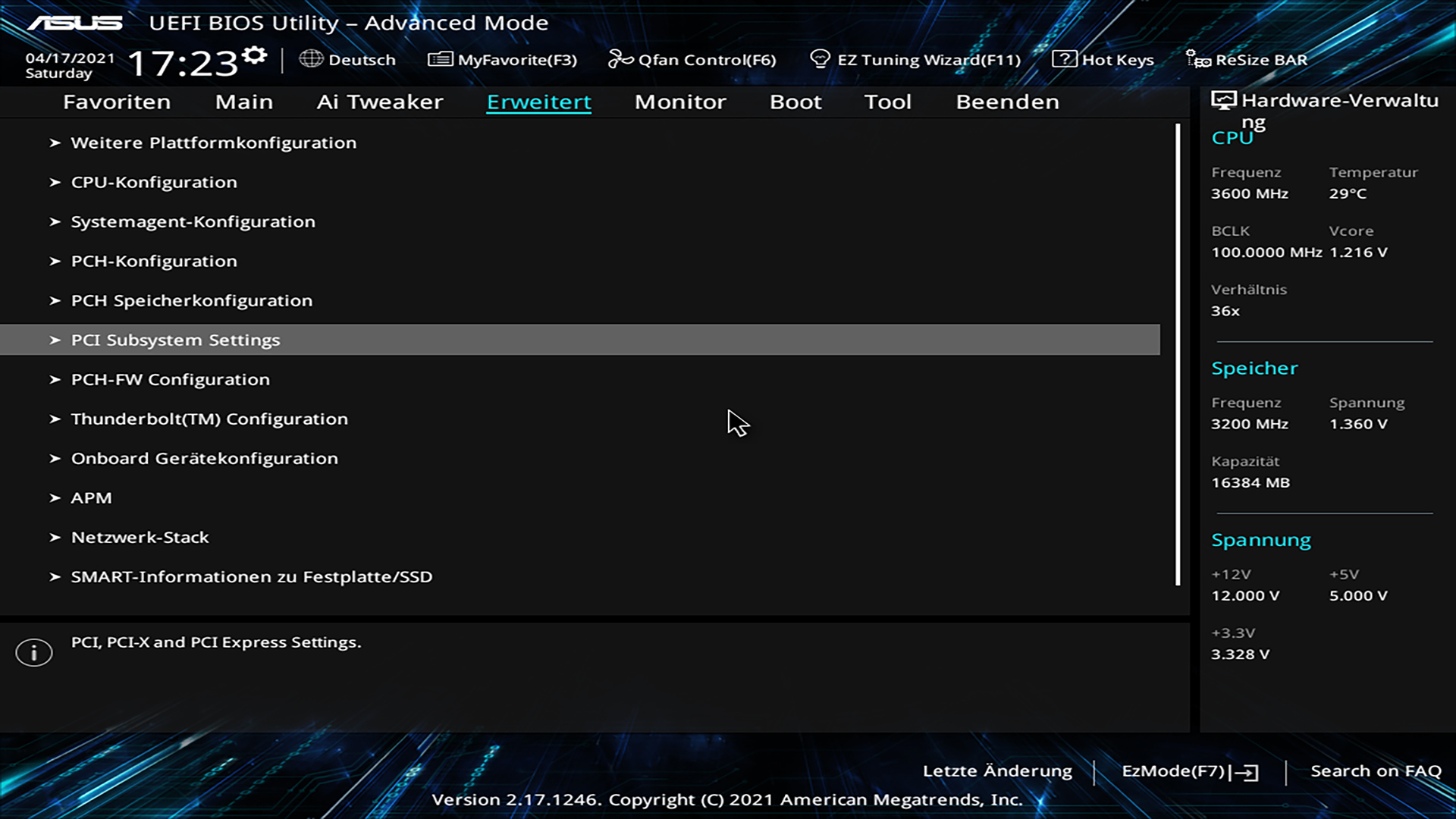Screen dimensions: 1456x819
Task: Open Search on FAQ link
Action: pos(1375,771)
